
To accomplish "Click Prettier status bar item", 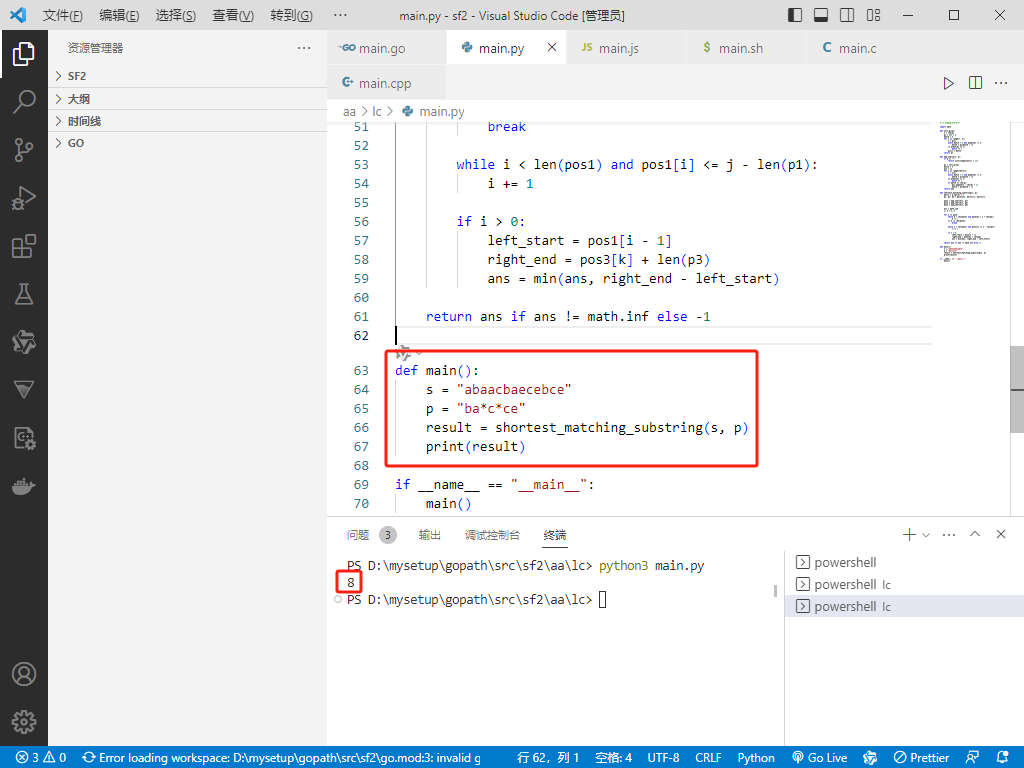I will [x=921, y=758].
